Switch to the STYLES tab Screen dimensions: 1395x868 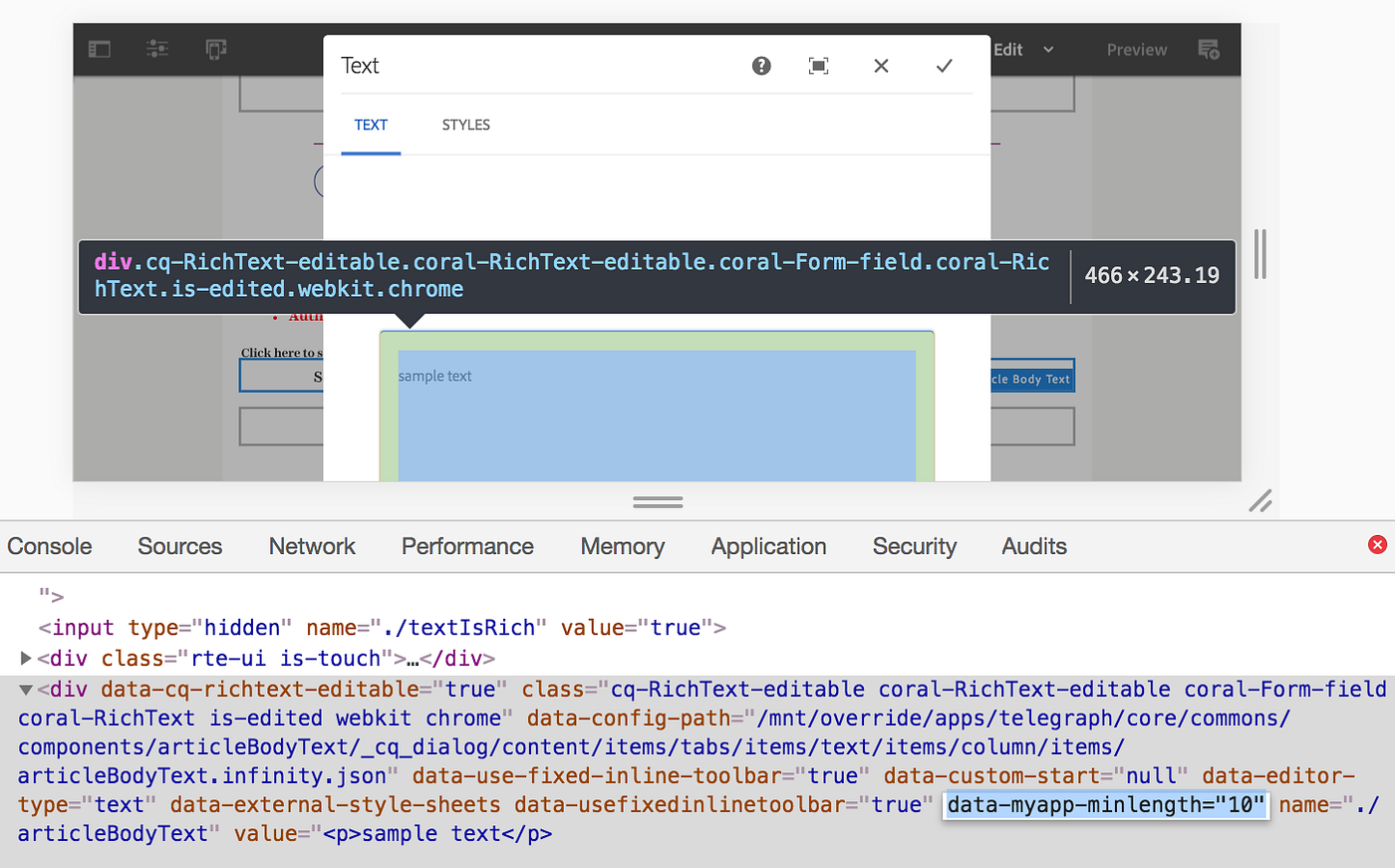click(466, 125)
